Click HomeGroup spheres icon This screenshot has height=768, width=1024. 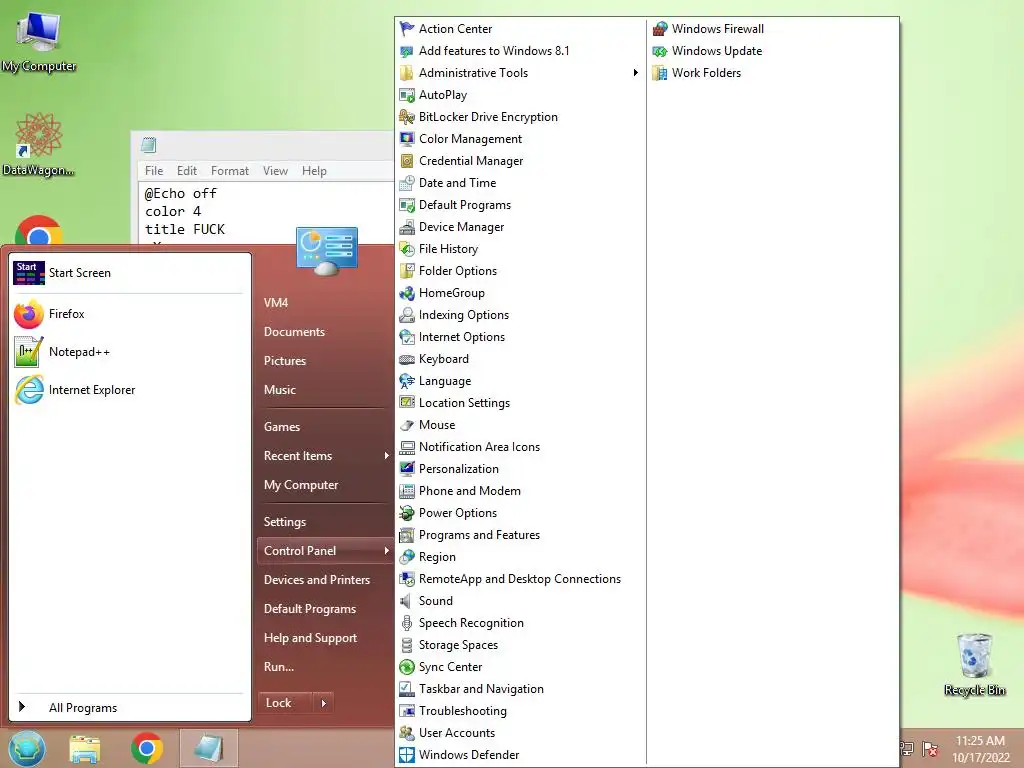pyautogui.click(x=407, y=293)
